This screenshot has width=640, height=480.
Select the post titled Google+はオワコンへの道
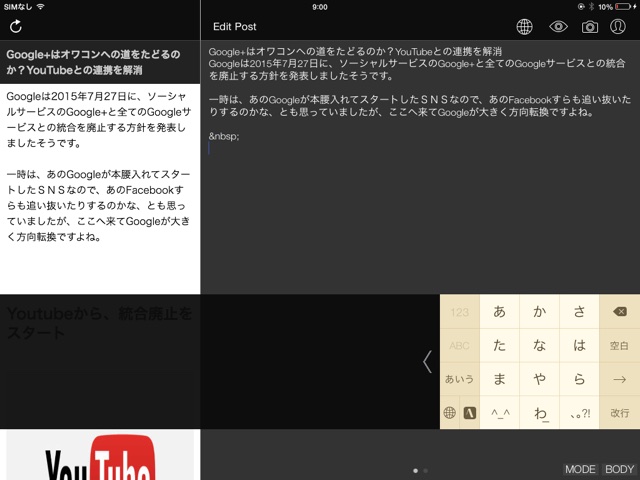point(100,62)
